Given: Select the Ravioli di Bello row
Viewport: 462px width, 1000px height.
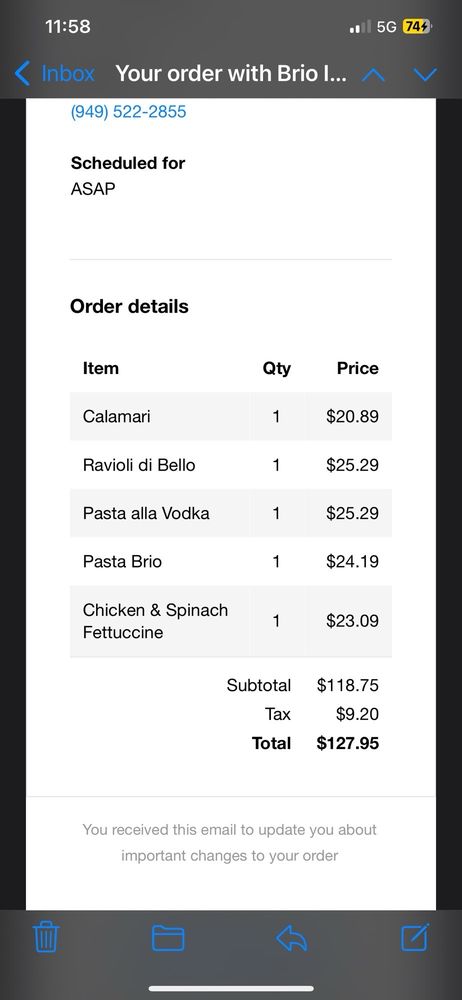Looking at the screenshot, I should [231, 465].
